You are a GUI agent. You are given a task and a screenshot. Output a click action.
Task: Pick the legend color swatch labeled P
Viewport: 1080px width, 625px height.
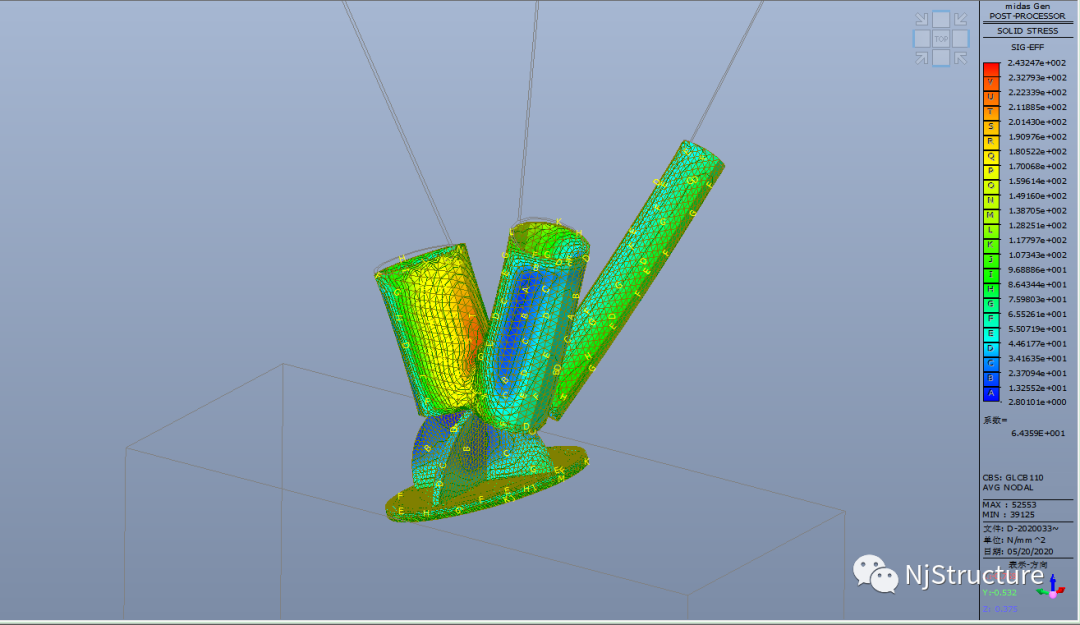click(x=991, y=172)
